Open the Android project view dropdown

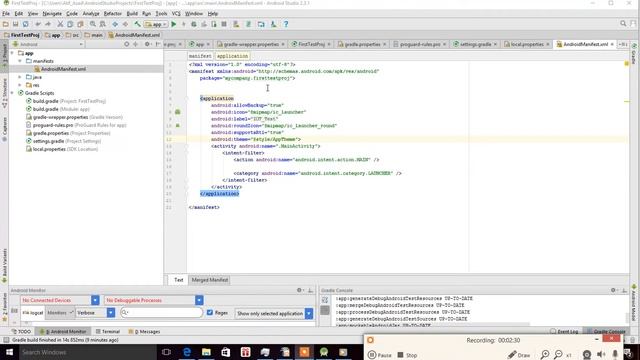point(48,44)
